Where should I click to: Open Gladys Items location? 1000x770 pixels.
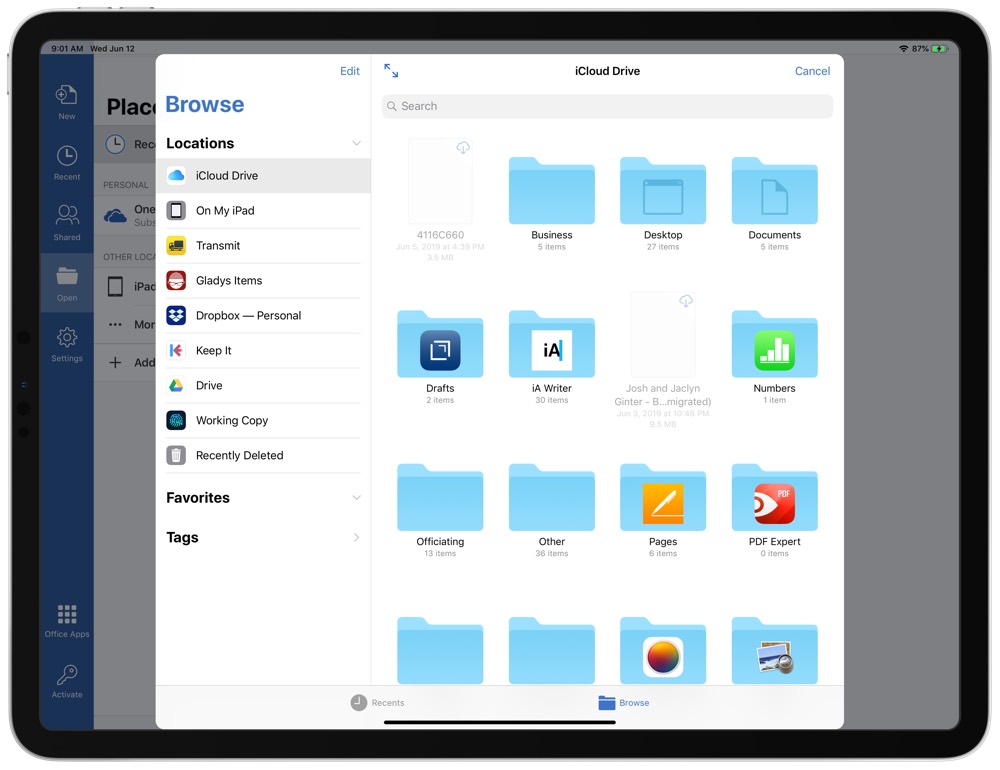[263, 281]
